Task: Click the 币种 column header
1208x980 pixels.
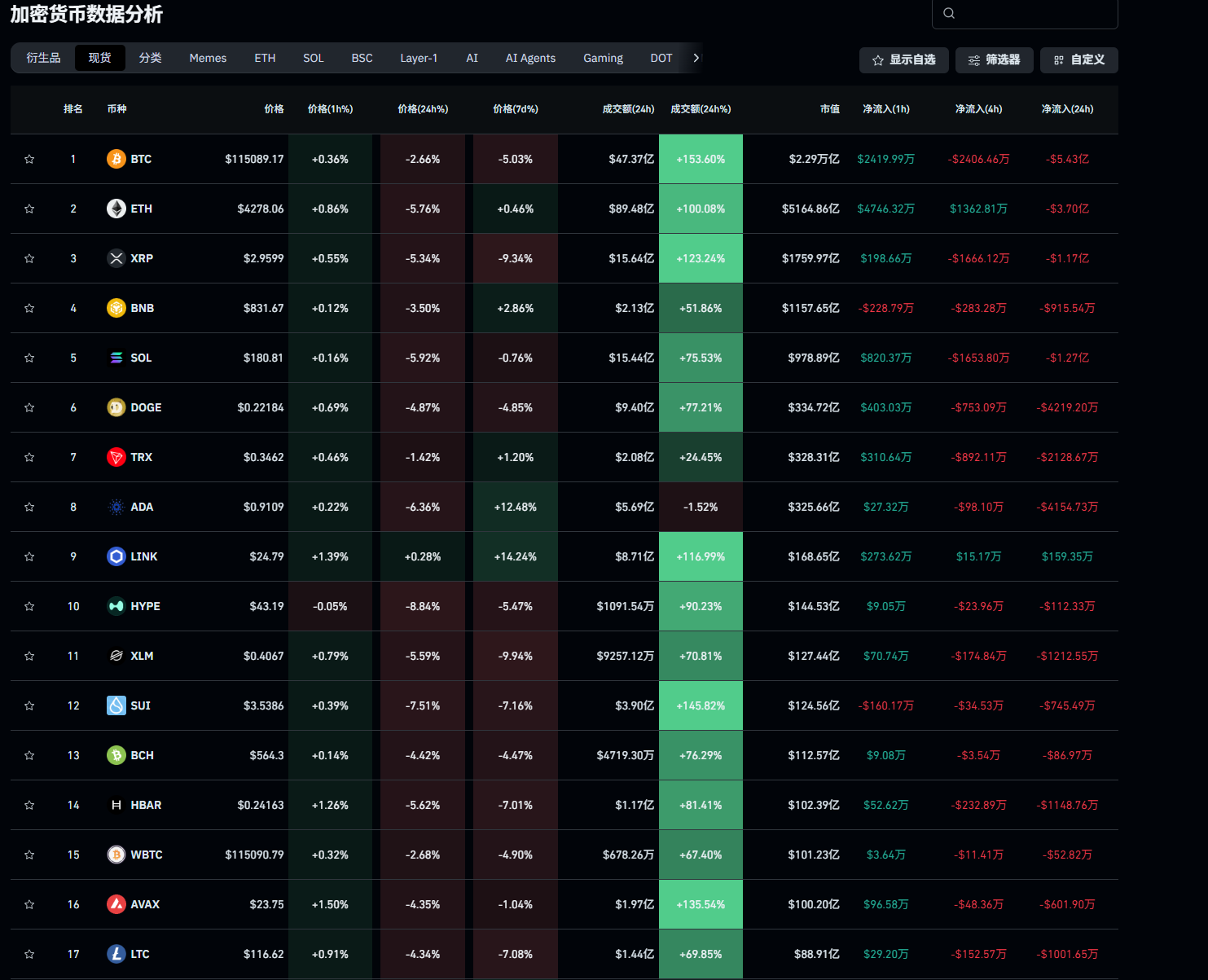Action: pyautogui.click(x=116, y=109)
